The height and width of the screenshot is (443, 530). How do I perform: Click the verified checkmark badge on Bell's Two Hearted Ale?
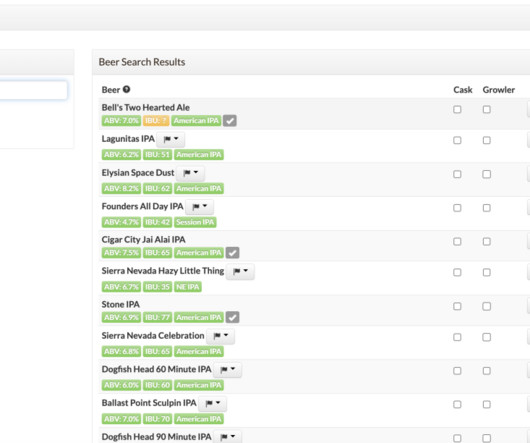pos(230,121)
